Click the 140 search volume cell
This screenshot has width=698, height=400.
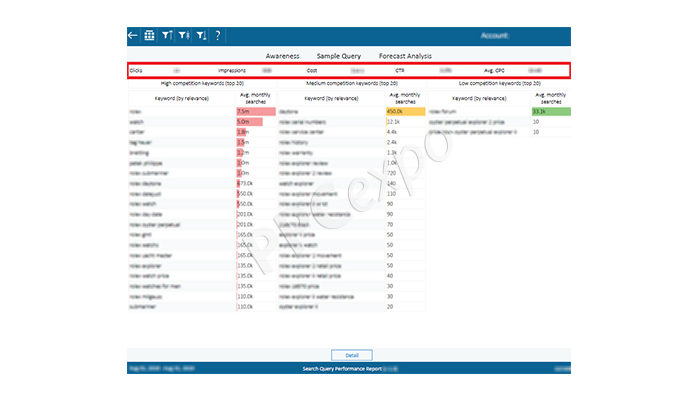tap(406, 183)
